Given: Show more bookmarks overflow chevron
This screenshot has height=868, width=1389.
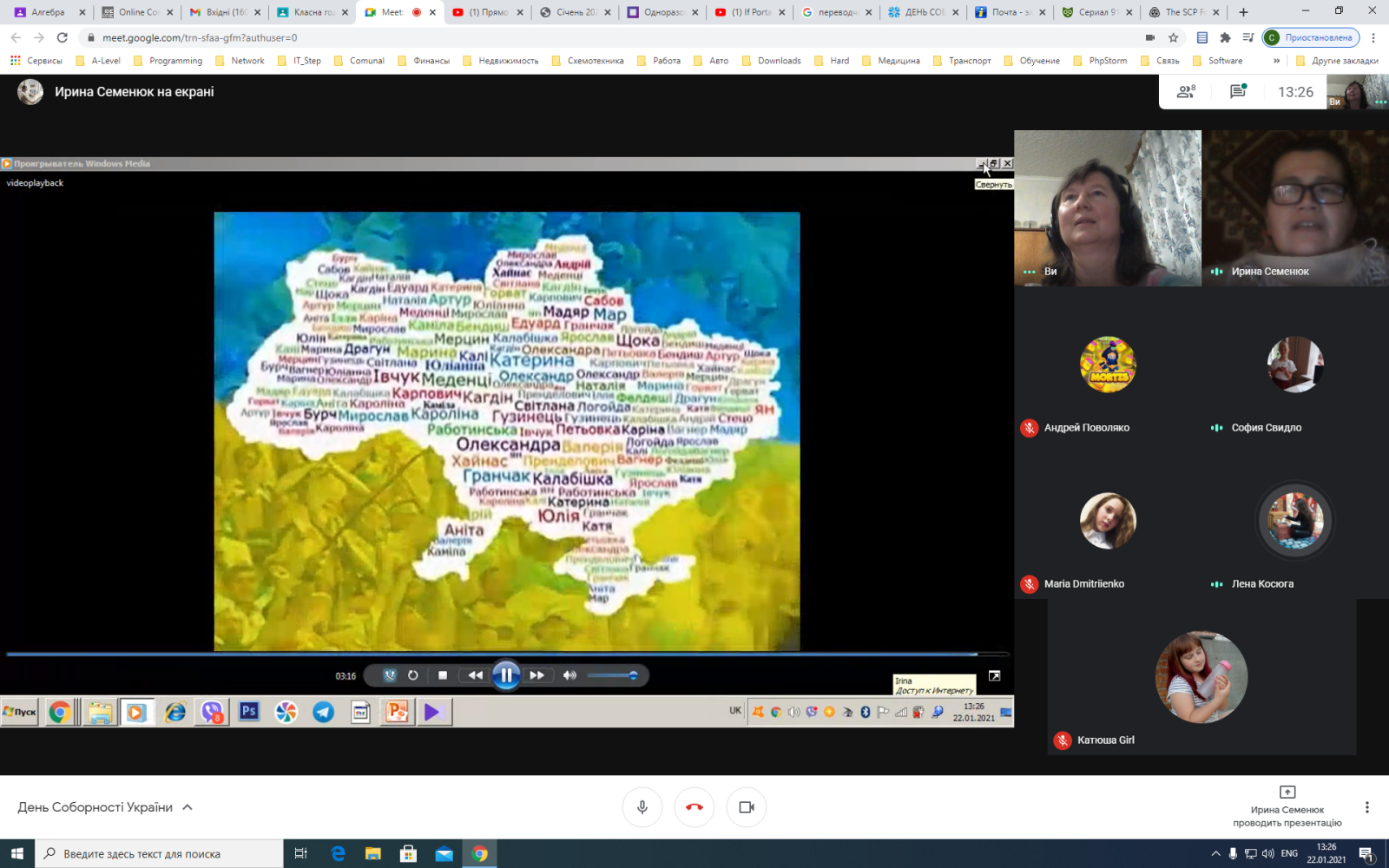Looking at the screenshot, I should 1276,61.
